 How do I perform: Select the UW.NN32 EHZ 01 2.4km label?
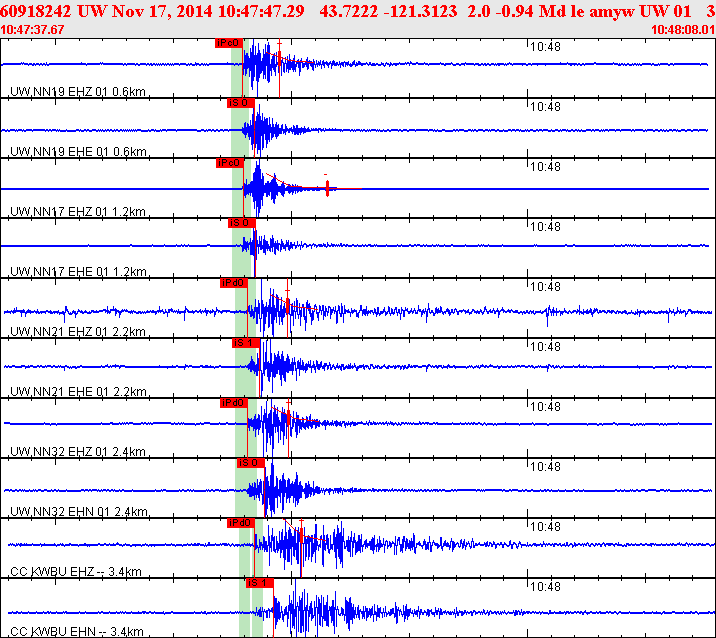[78, 451]
